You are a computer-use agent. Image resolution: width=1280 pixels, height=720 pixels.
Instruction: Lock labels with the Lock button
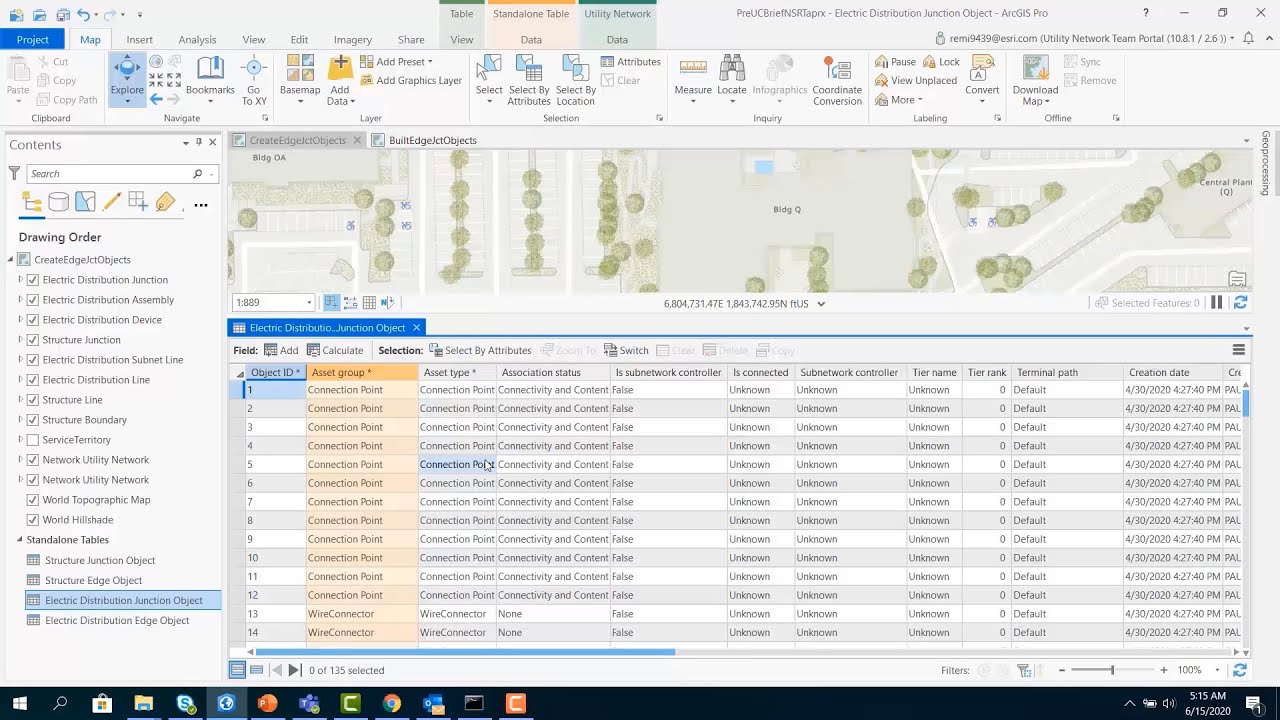pyautogui.click(x=941, y=62)
